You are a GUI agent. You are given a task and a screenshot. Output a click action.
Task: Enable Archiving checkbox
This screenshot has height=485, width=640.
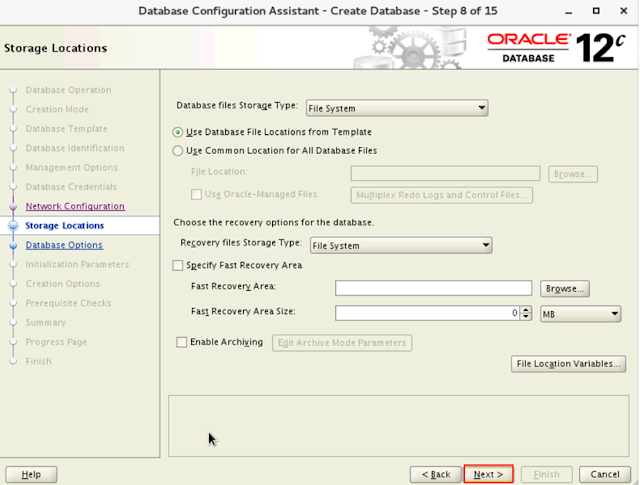pos(182,342)
